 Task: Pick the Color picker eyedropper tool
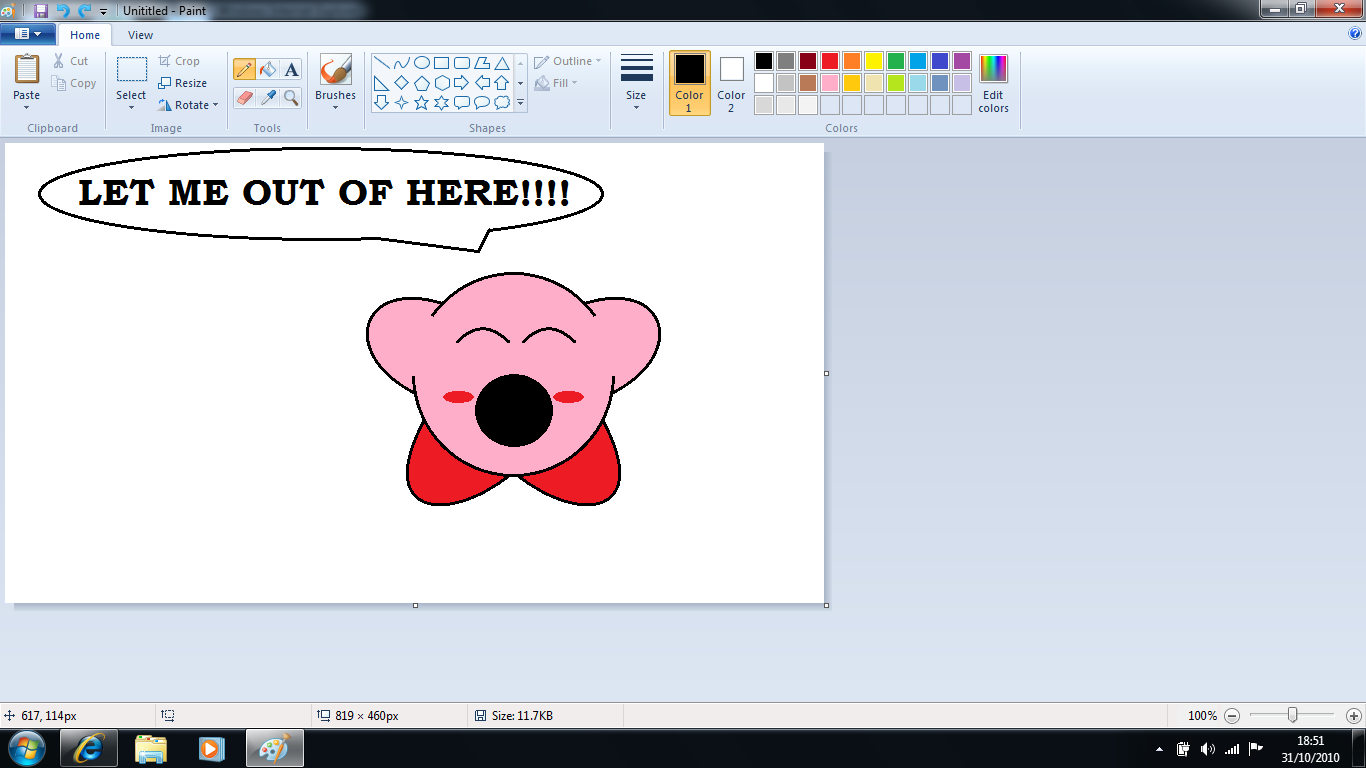[x=268, y=97]
